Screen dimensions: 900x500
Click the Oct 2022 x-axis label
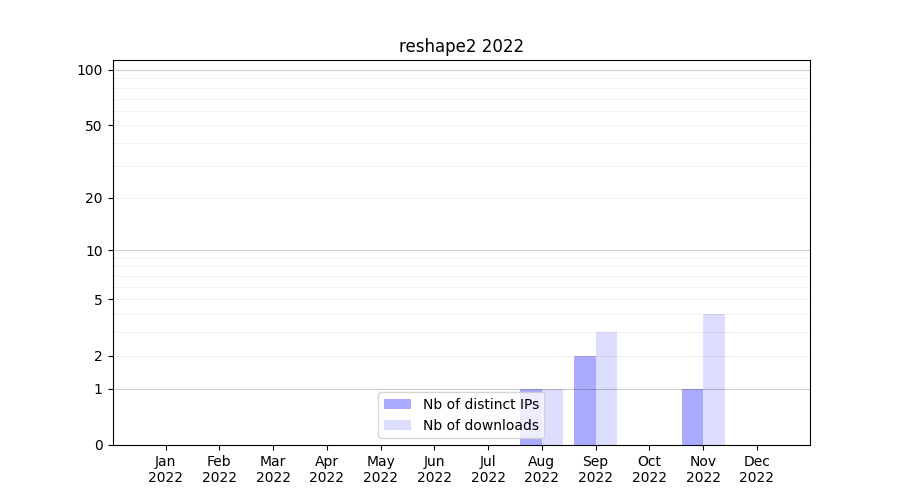coord(649,469)
